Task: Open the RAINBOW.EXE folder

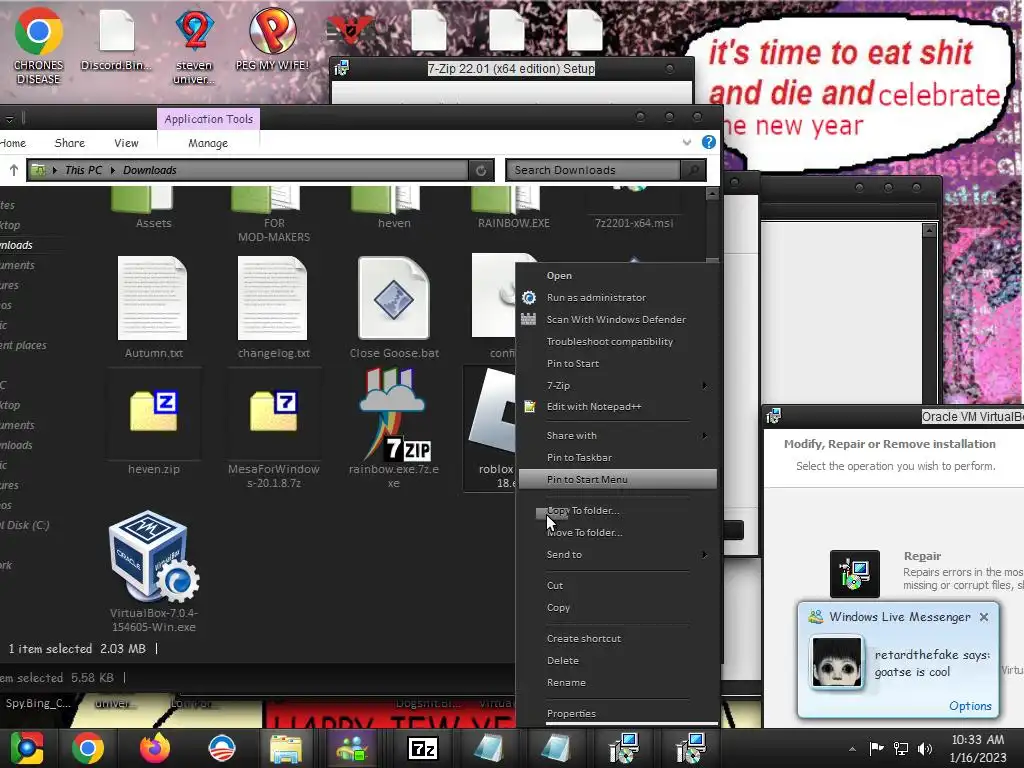Action: click(513, 208)
